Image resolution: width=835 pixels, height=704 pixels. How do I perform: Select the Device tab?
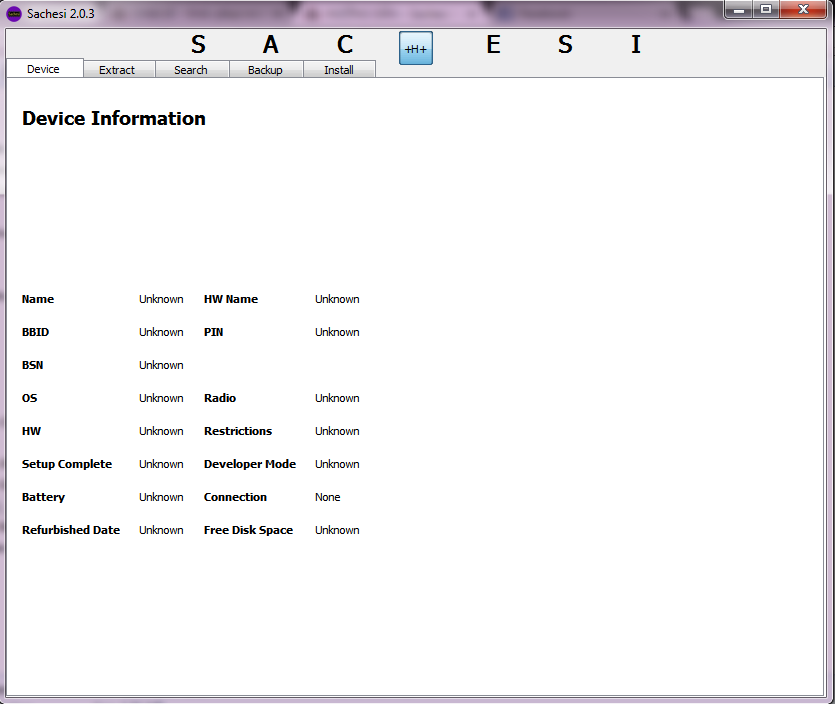point(43,69)
